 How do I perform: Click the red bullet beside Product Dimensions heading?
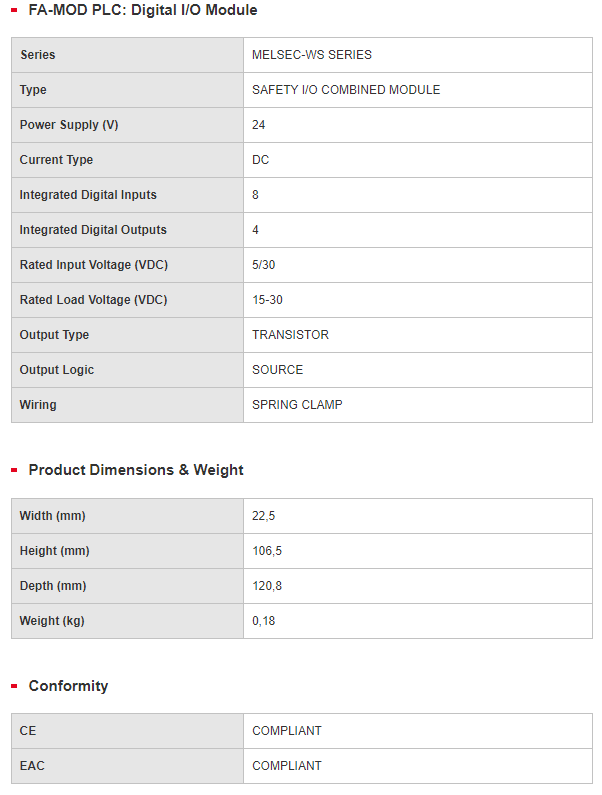click(x=14, y=470)
